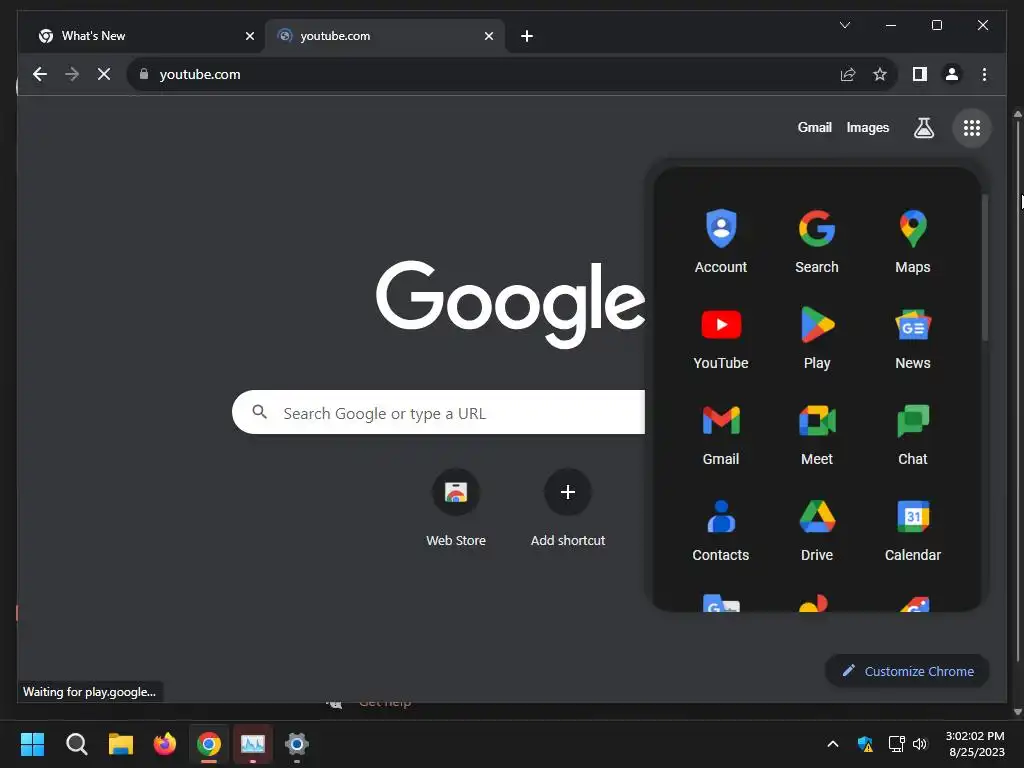
Task: Click Customize Chrome button
Action: click(x=907, y=671)
